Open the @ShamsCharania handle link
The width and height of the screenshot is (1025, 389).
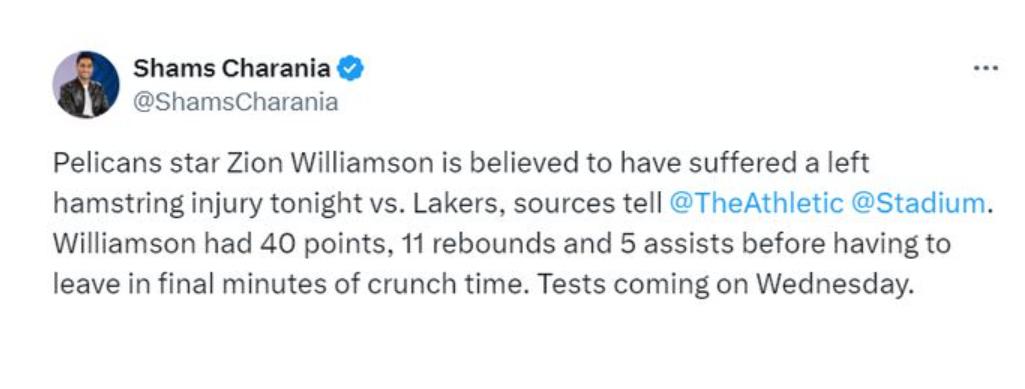pyautogui.click(x=236, y=103)
